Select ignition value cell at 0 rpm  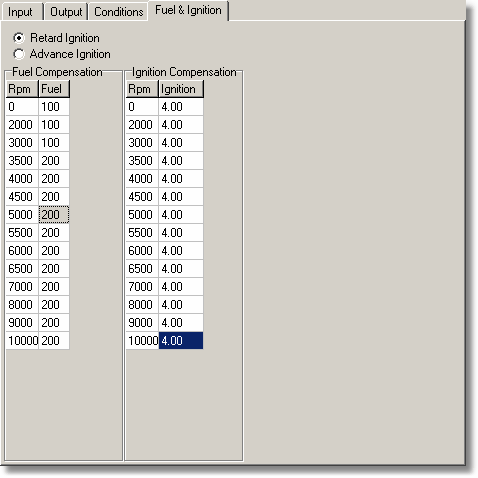click(181, 107)
